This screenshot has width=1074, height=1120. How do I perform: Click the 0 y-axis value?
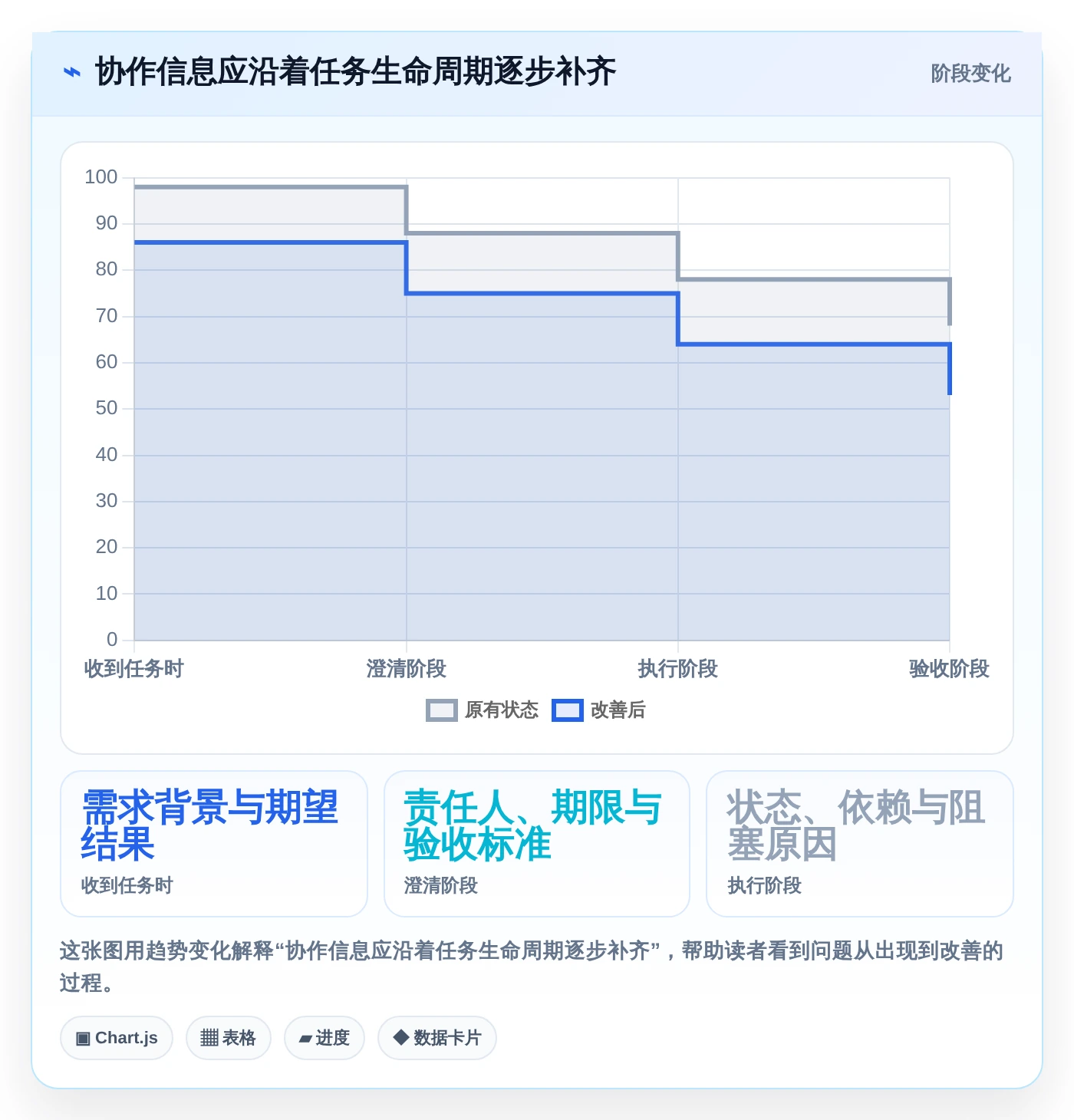tap(112, 639)
